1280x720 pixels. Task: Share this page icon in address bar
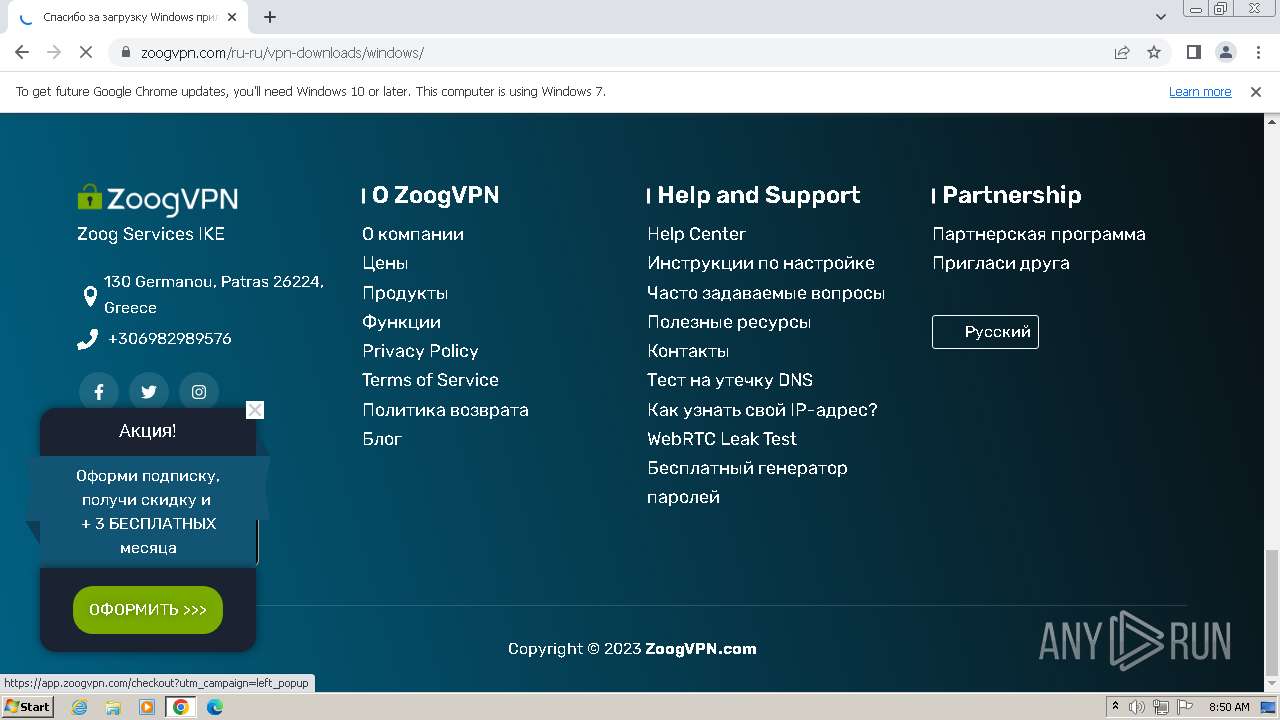tap(1122, 53)
